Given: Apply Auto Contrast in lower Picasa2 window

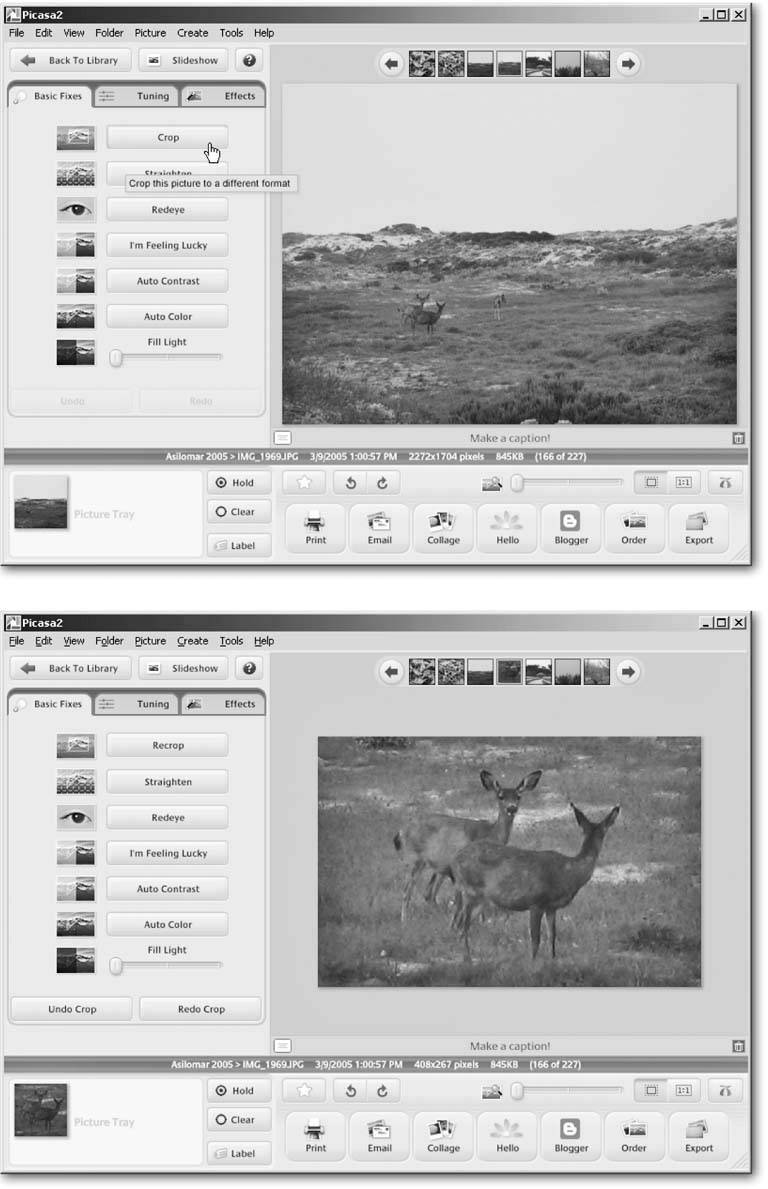Looking at the screenshot, I should [x=167, y=889].
